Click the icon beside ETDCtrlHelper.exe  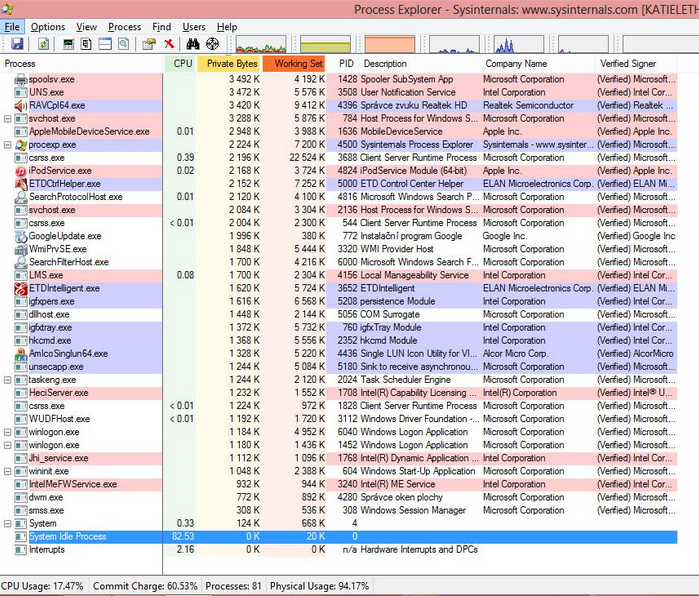pos(21,184)
